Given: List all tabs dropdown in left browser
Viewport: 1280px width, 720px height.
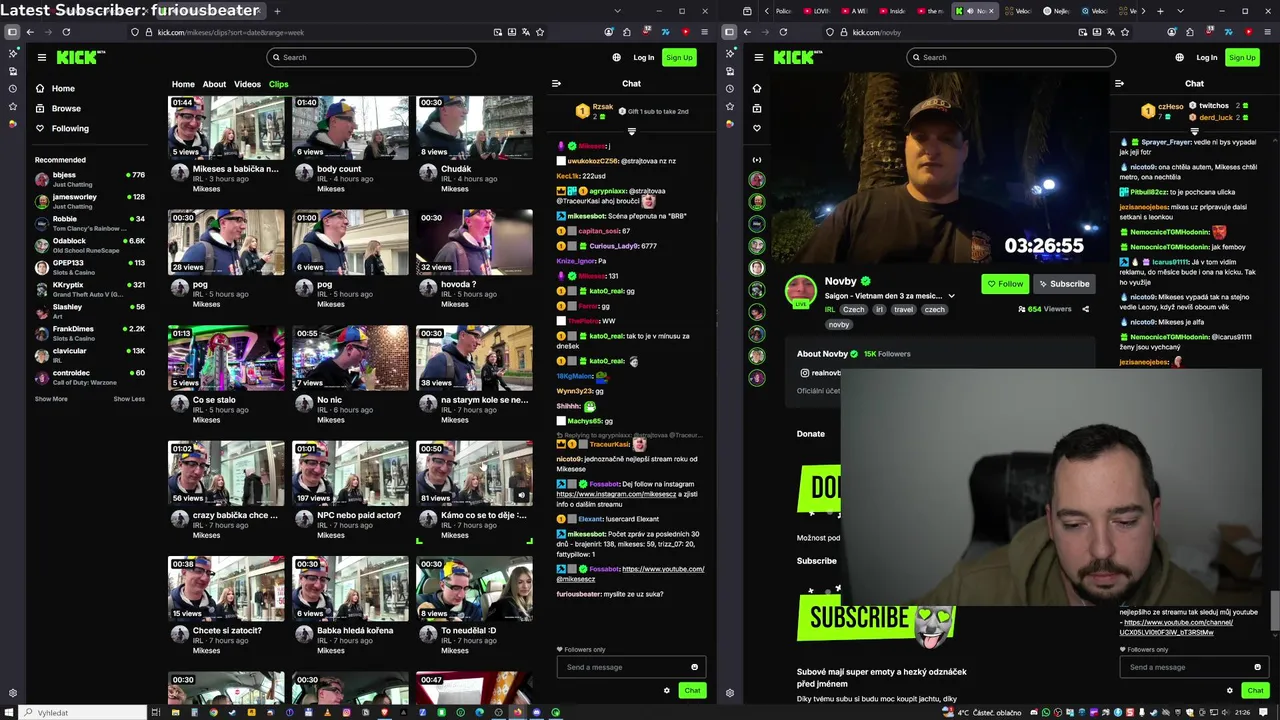Looking at the screenshot, I should pos(617,11).
